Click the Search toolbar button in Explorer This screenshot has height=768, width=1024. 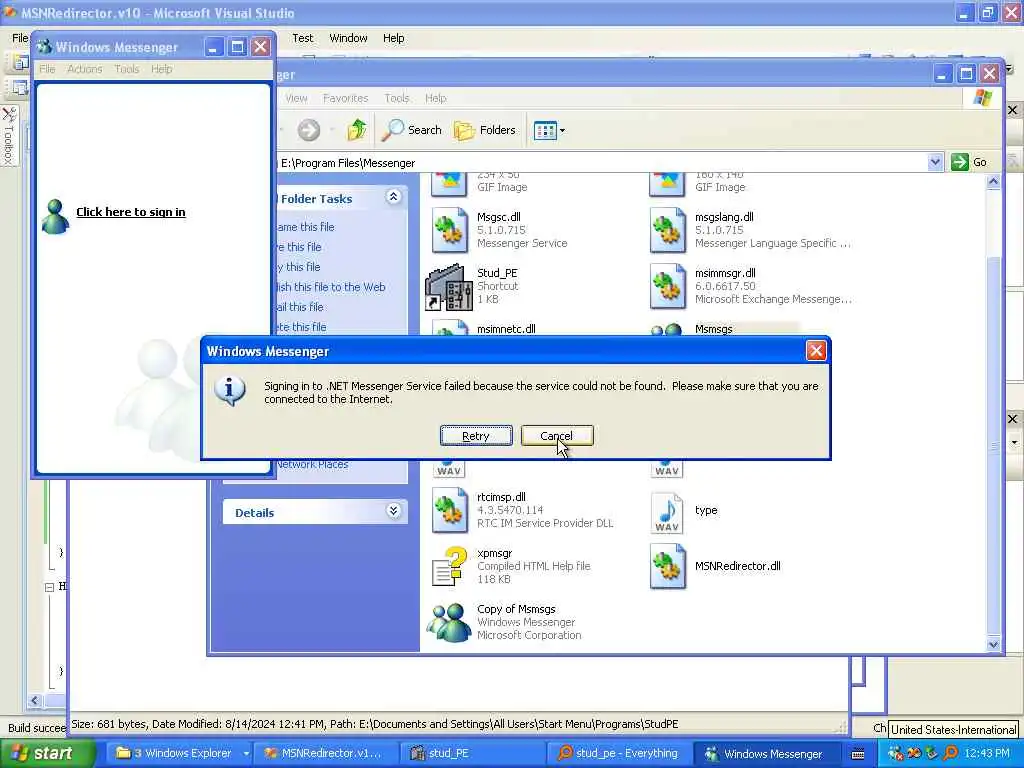(x=412, y=130)
